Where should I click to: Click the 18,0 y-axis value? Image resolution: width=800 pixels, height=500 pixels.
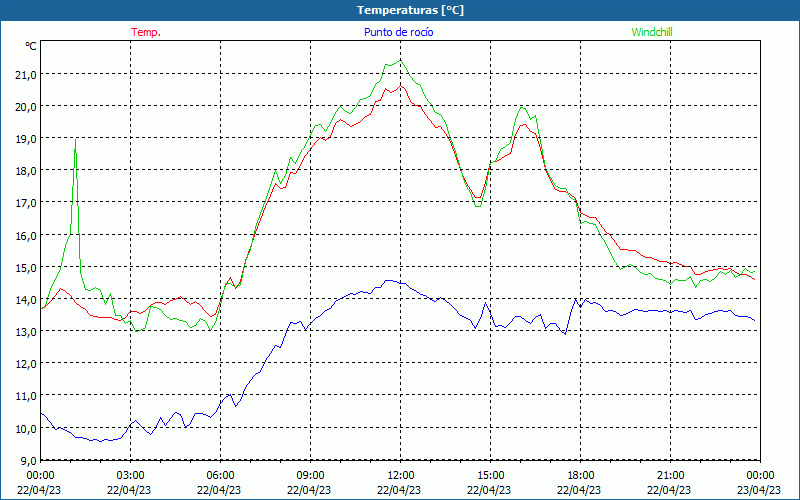[x=26, y=171]
